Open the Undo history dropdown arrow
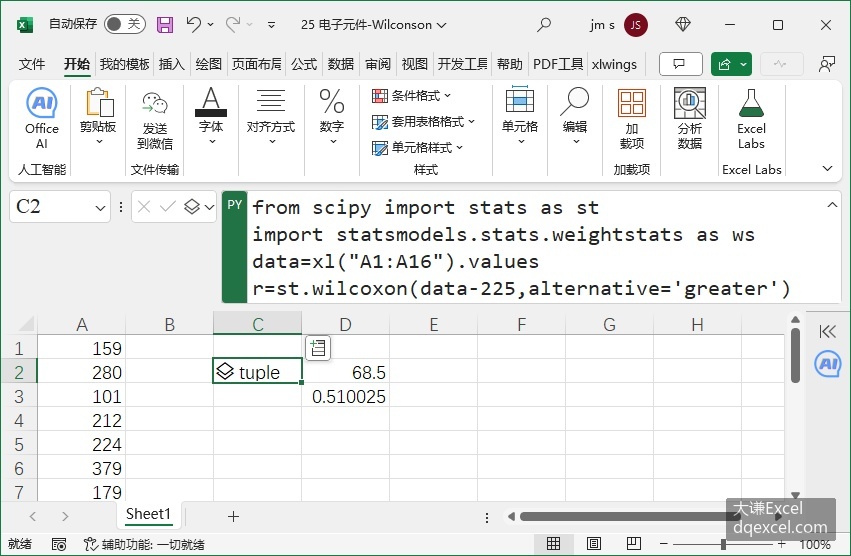This screenshot has width=851, height=556. tap(210, 24)
